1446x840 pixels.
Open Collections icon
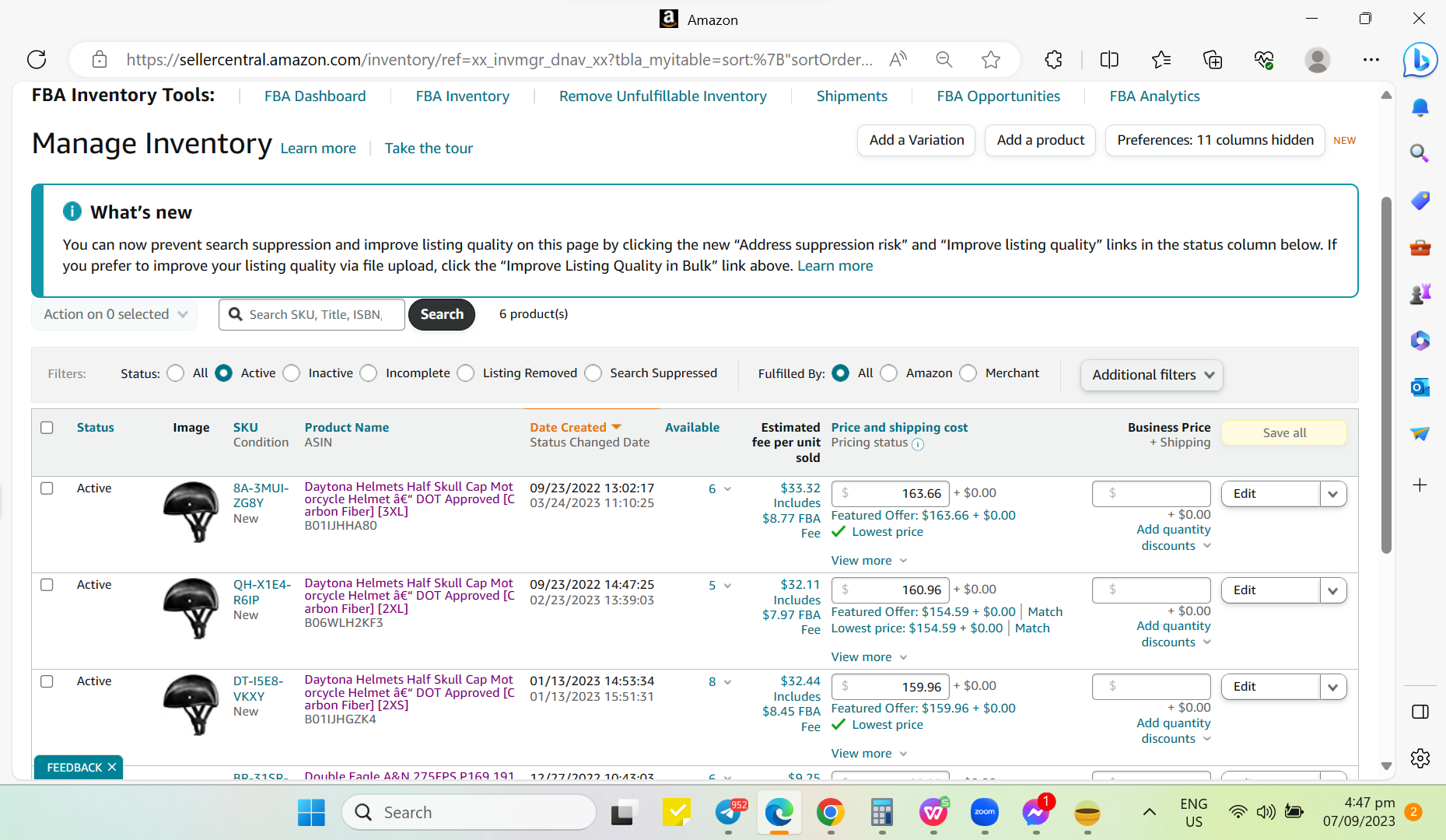[1213, 59]
